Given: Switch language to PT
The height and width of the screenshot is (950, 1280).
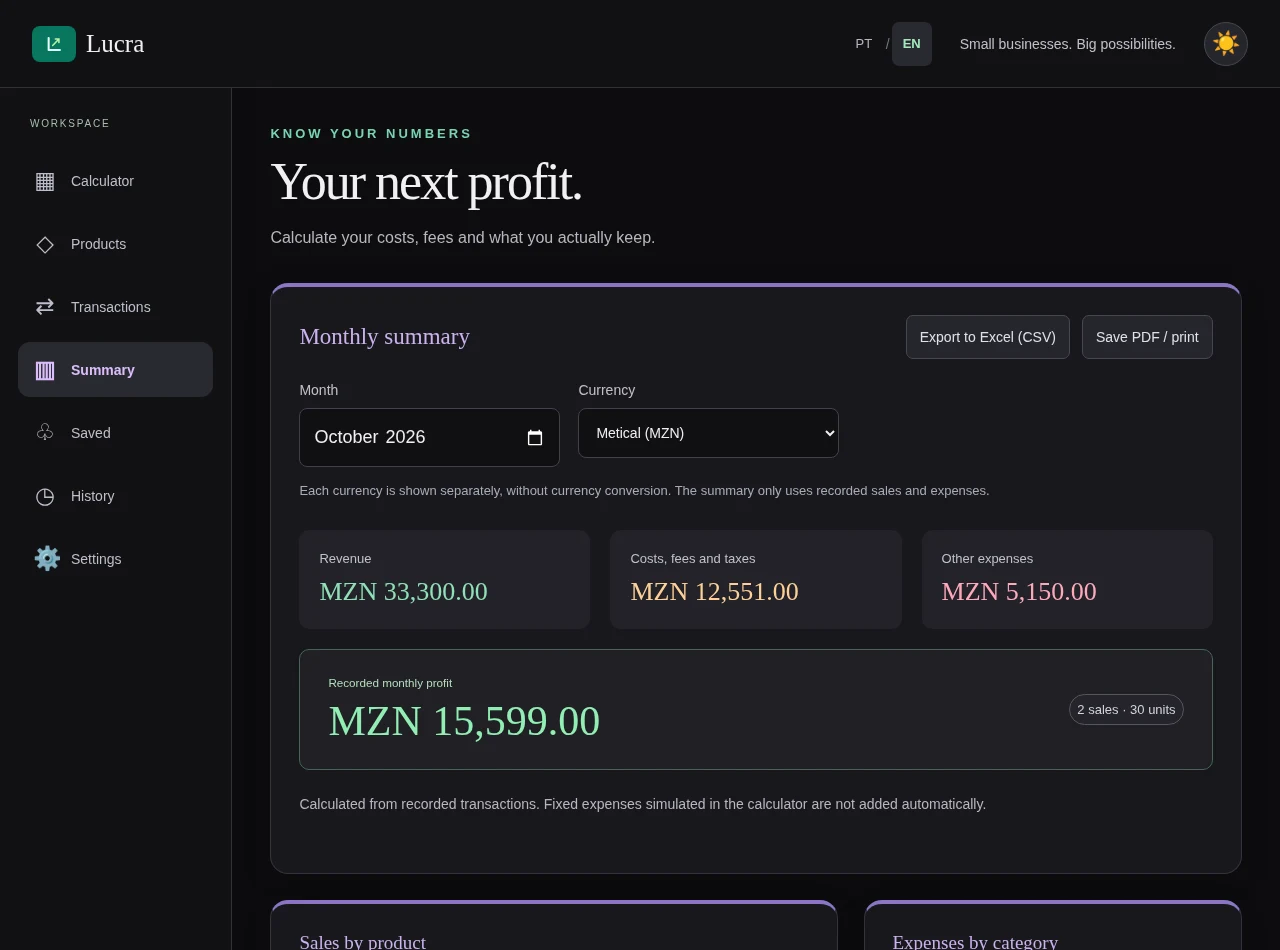Looking at the screenshot, I should (863, 44).
